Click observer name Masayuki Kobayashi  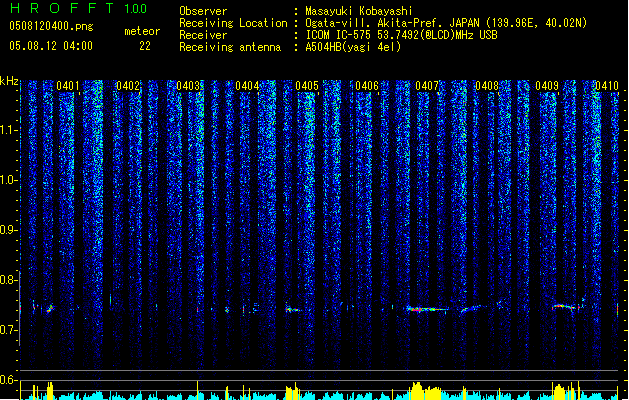click(359, 11)
